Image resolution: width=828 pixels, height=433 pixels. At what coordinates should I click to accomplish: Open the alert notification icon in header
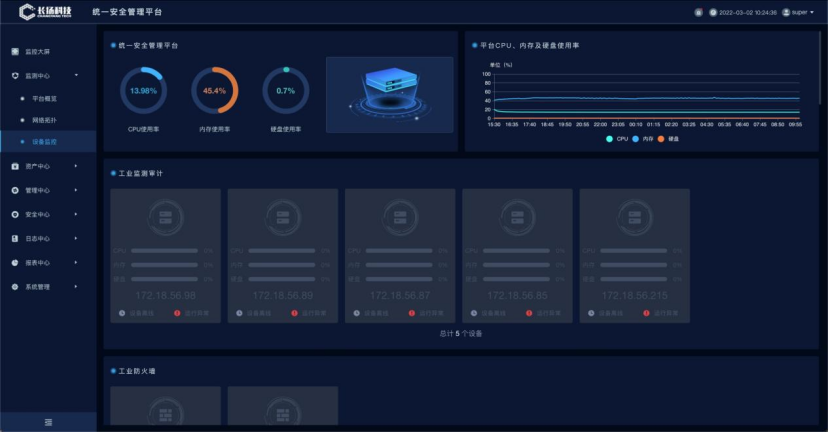[x=698, y=12]
